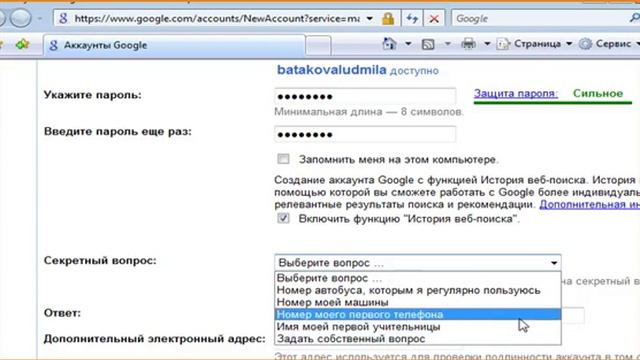Expand the Home button dropdown arrow

(x=408, y=44)
